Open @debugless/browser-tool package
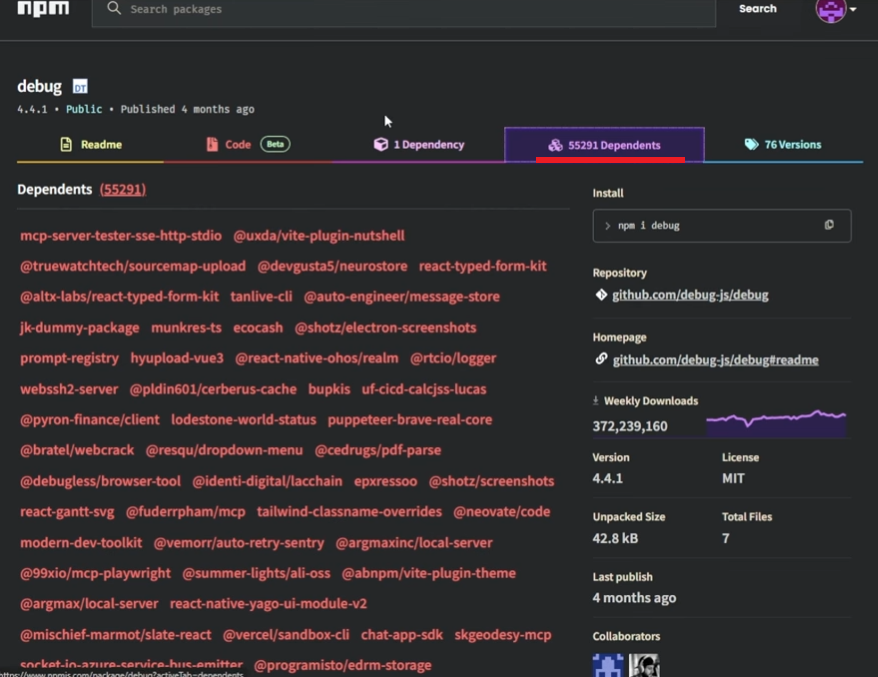 tap(100, 481)
